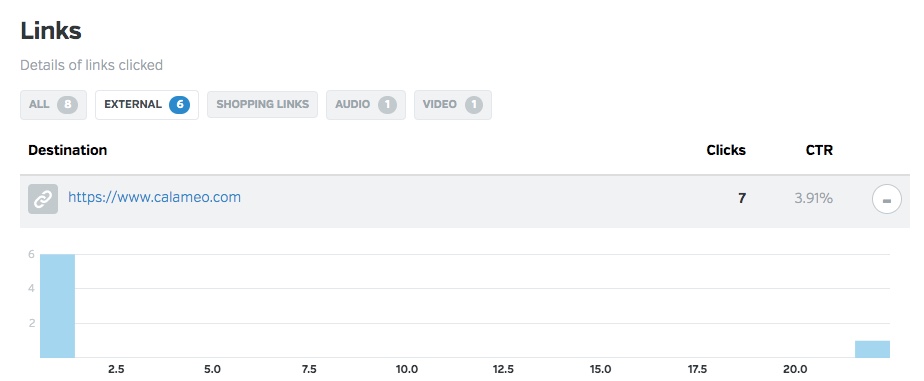924x381 pixels.
Task: Select the tall first bar in chart
Action: (x=58, y=306)
